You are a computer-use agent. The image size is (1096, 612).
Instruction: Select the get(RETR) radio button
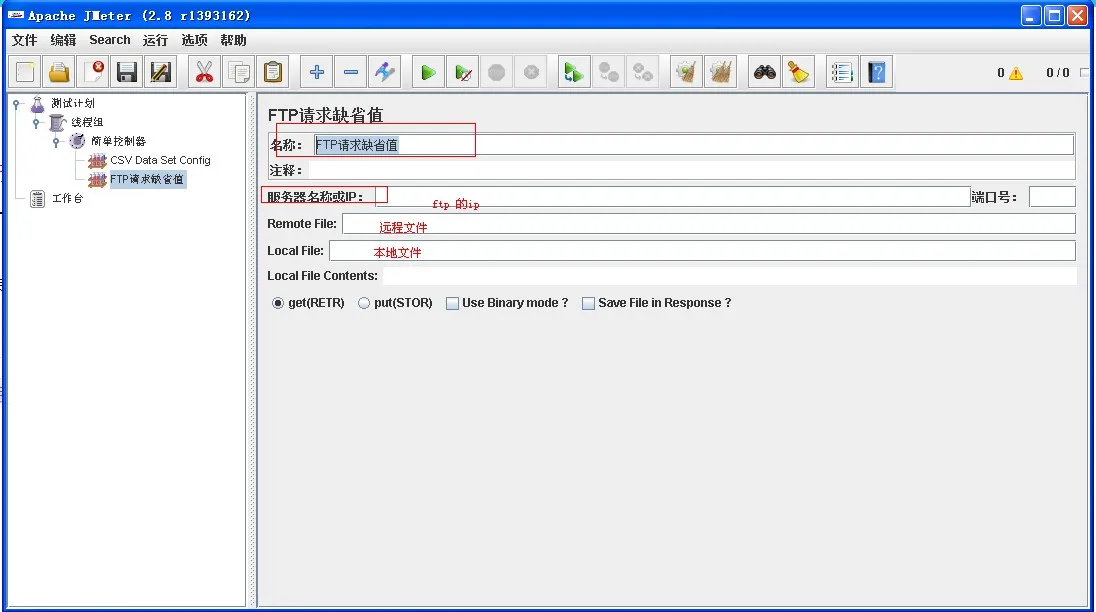coord(278,303)
